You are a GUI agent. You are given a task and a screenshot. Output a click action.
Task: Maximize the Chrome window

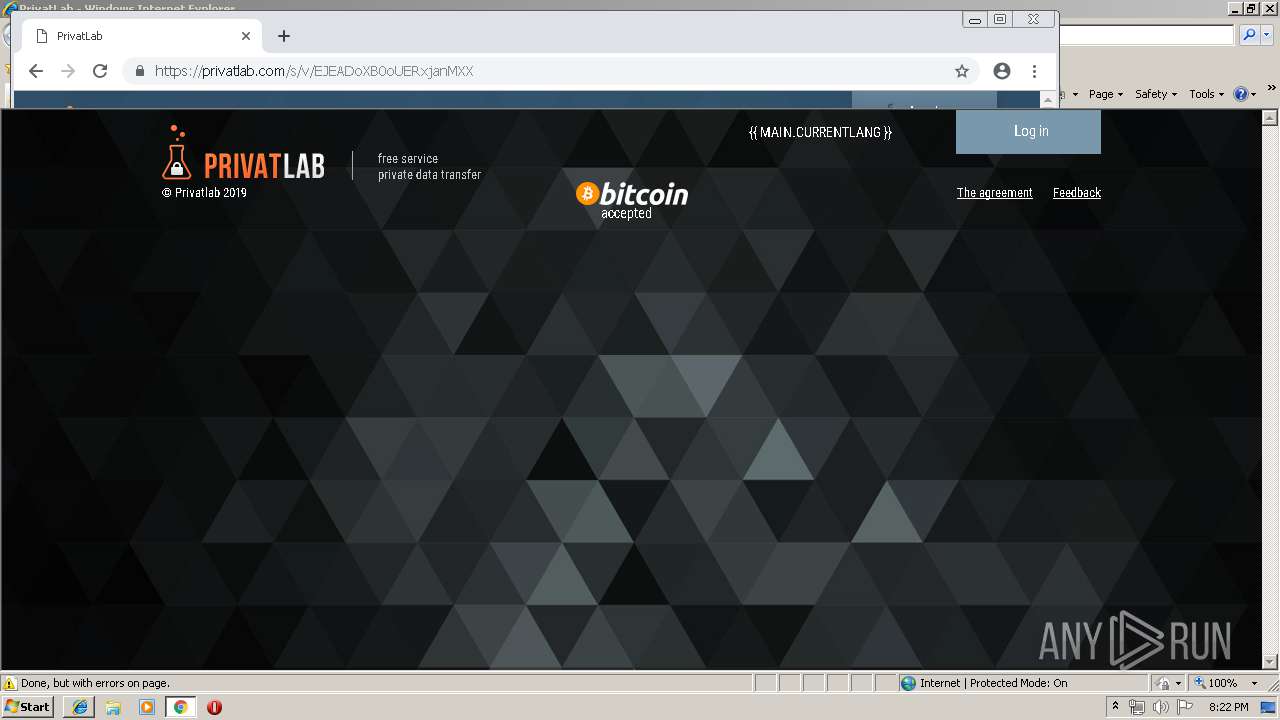click(x=1000, y=19)
